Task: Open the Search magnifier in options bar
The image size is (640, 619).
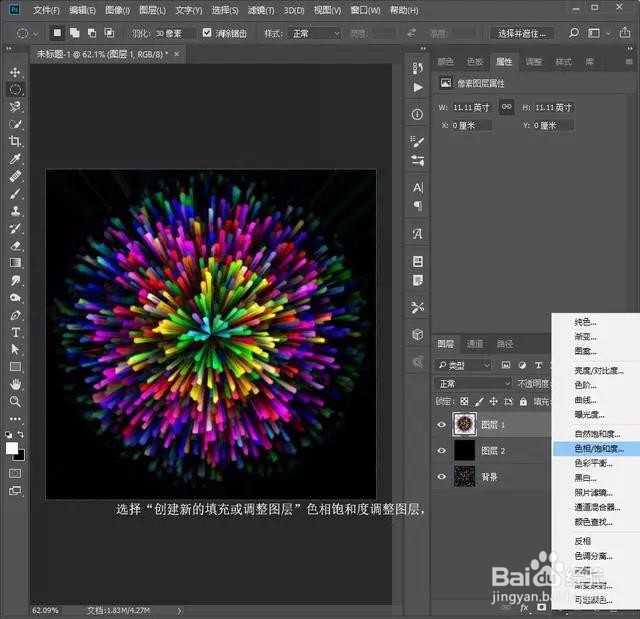Action: pos(573,33)
